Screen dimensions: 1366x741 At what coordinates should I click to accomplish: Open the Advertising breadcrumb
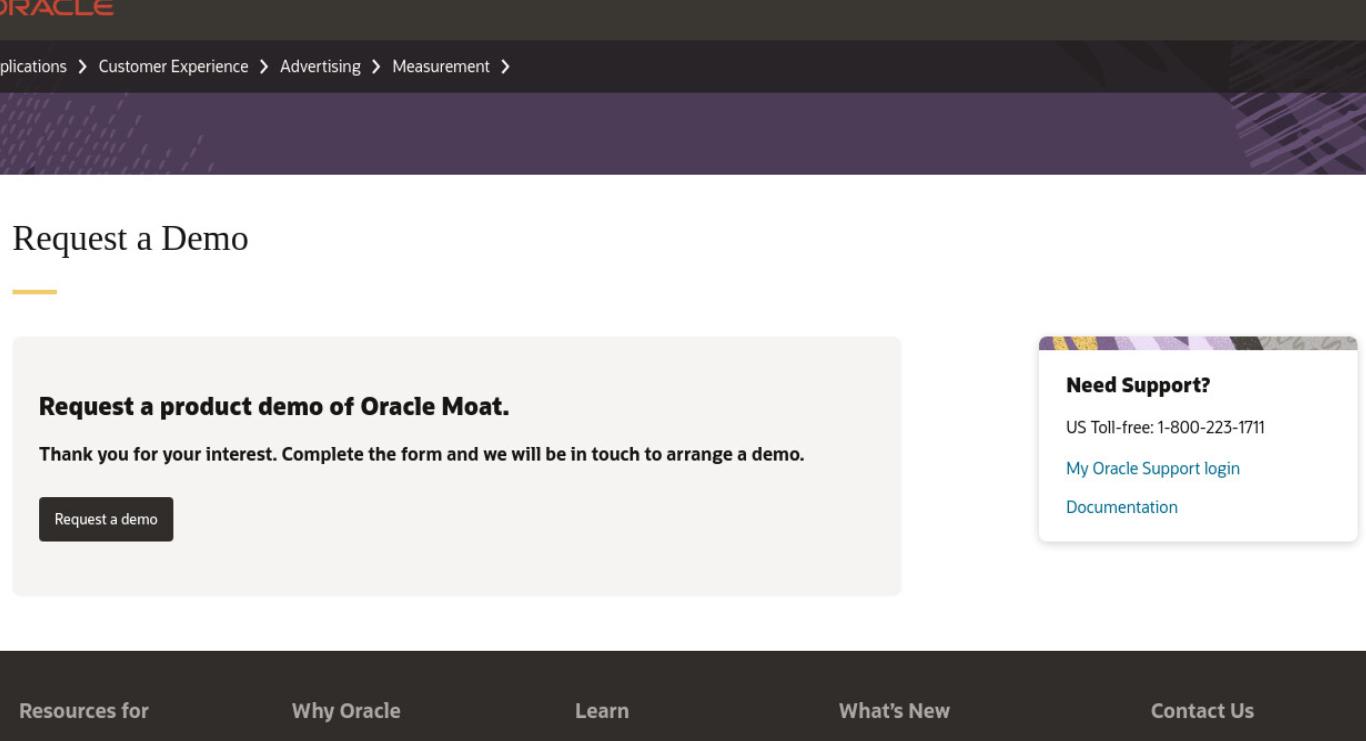(x=320, y=67)
